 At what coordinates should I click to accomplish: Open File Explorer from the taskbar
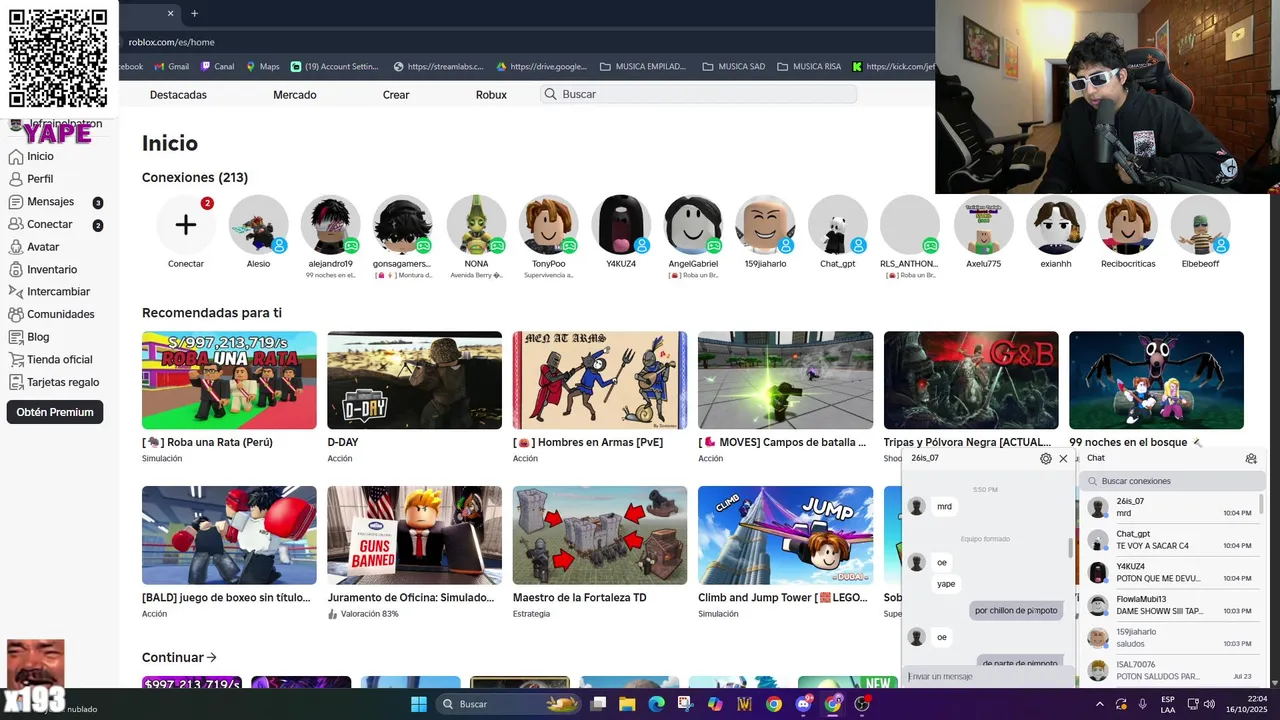coord(626,704)
